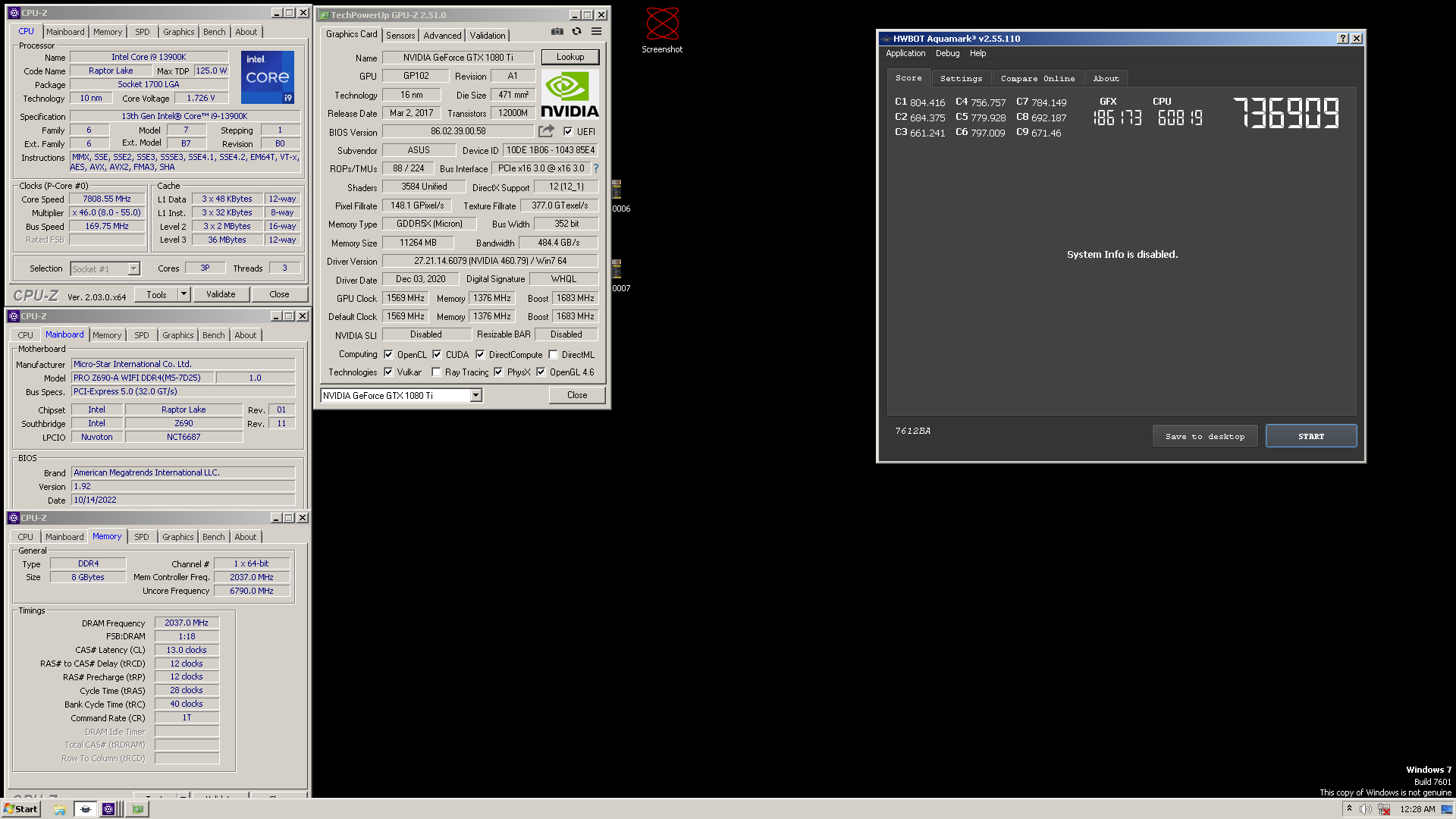Open the Sensors tab in GPU-Z

pyautogui.click(x=400, y=36)
